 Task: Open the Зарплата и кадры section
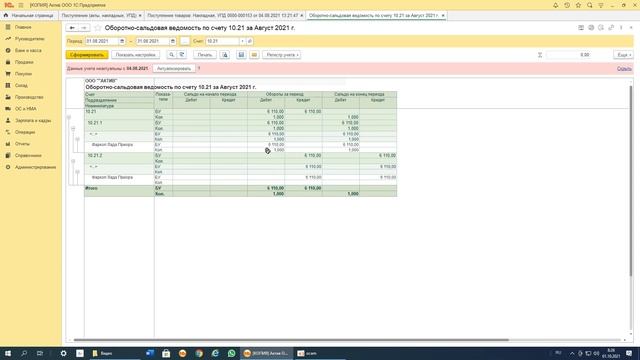33,121
